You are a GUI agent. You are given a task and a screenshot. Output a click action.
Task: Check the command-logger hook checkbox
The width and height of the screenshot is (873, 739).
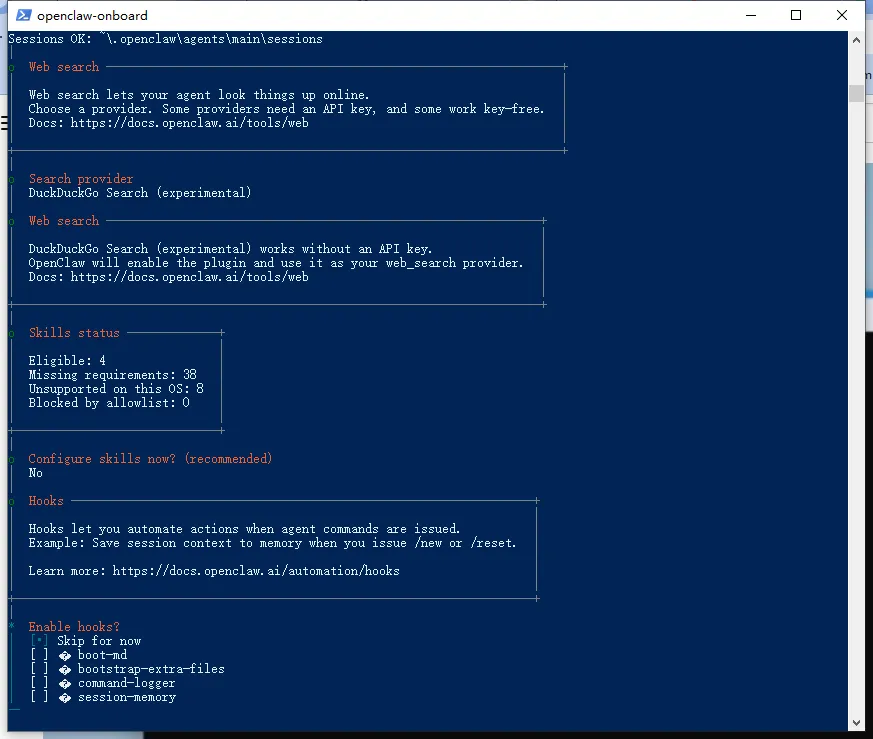point(40,683)
